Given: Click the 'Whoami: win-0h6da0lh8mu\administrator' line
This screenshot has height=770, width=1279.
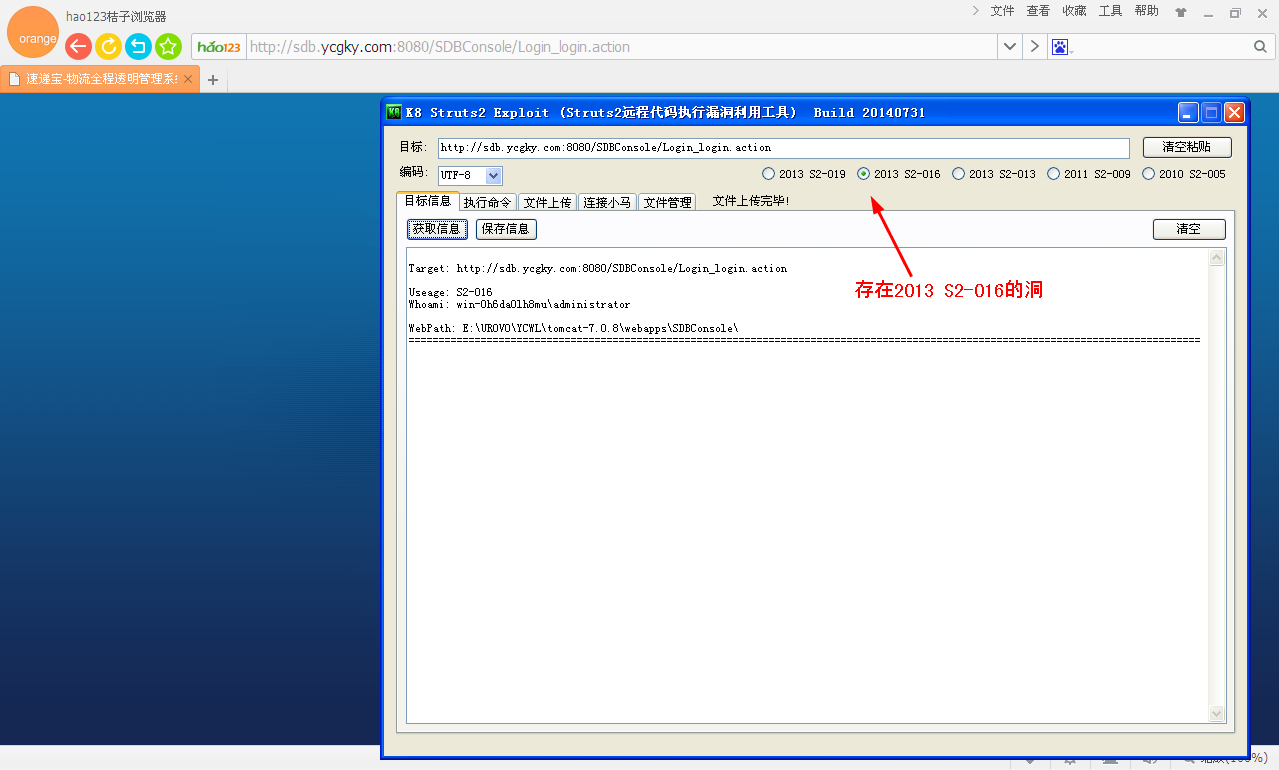Looking at the screenshot, I should click(x=519, y=304).
